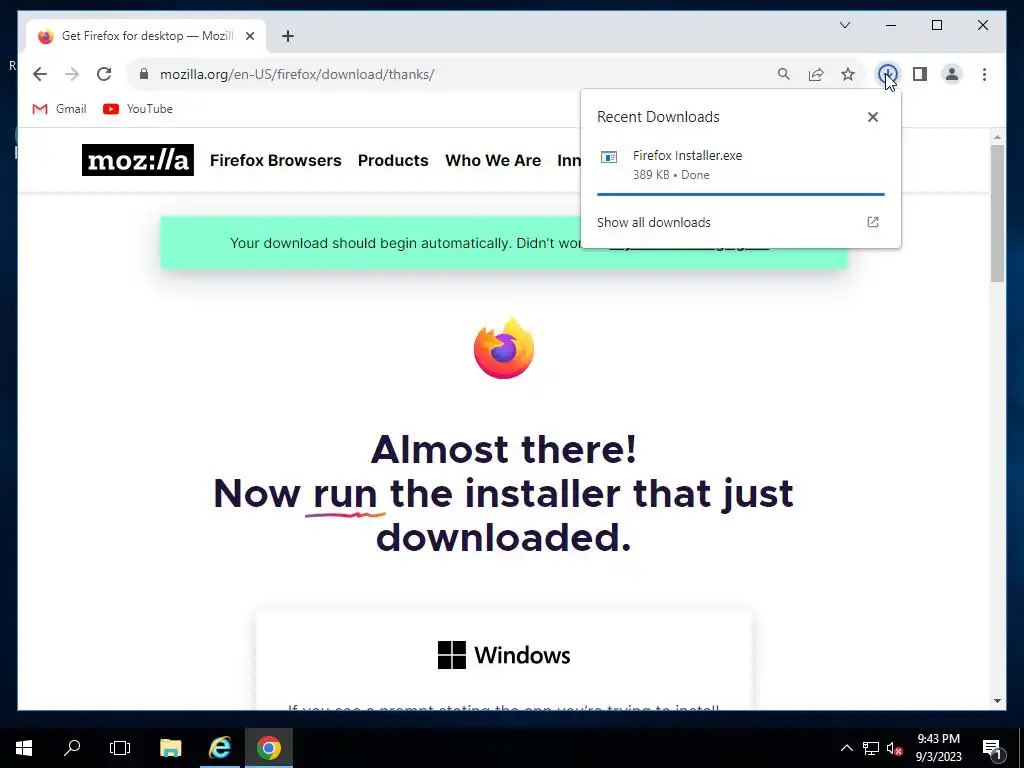
Task: Open Chrome three-dot menu
Action: 984,74
